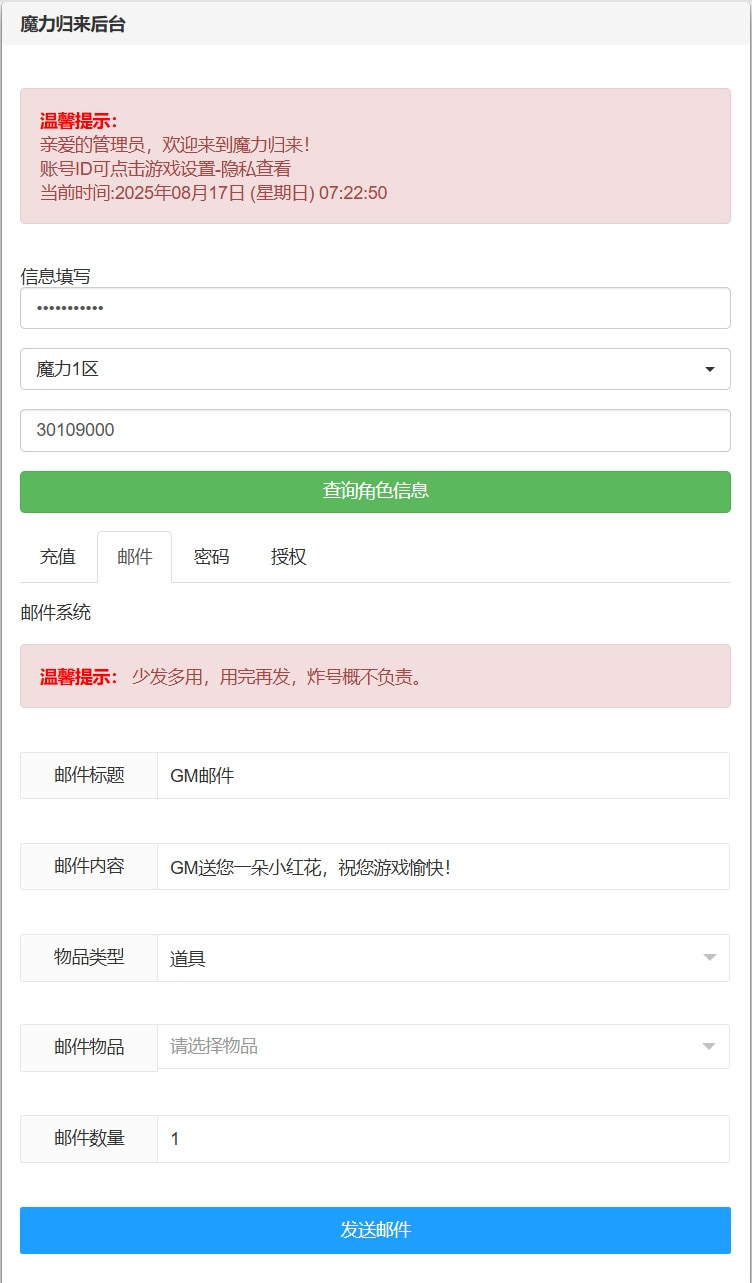Open the 密码 tab
This screenshot has width=752, height=1283.
(211, 557)
